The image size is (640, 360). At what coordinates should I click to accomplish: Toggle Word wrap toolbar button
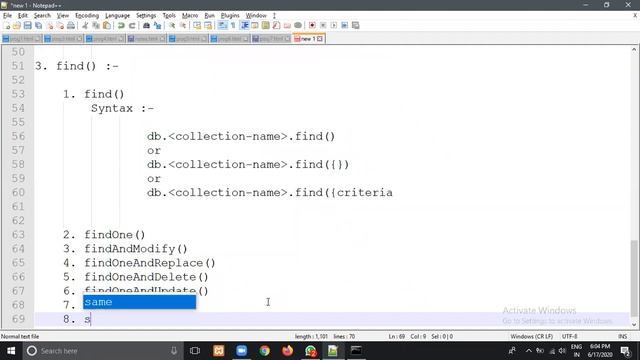pos(222,25)
